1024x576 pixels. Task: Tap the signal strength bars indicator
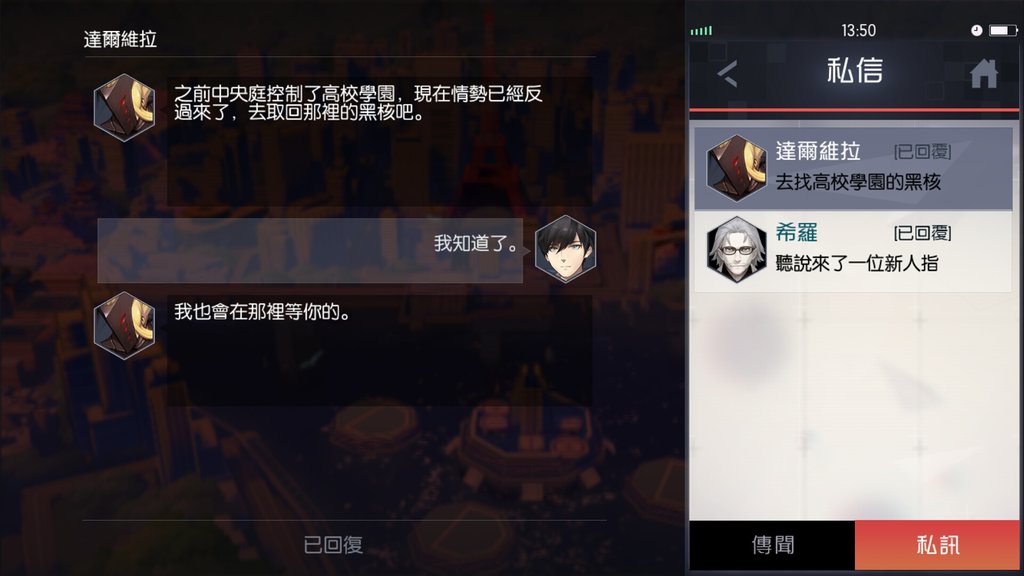[701, 31]
